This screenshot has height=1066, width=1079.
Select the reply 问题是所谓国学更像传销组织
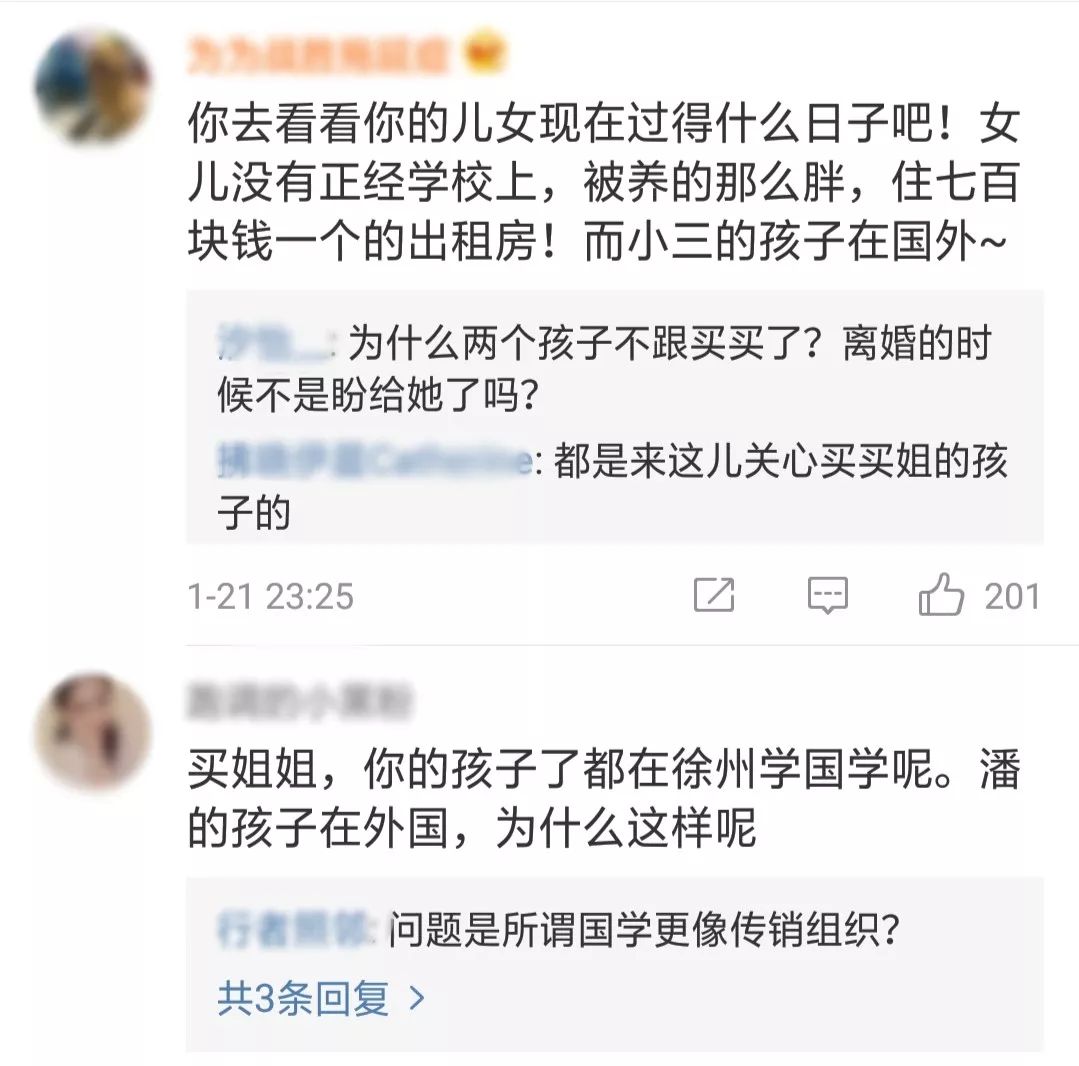click(645, 930)
